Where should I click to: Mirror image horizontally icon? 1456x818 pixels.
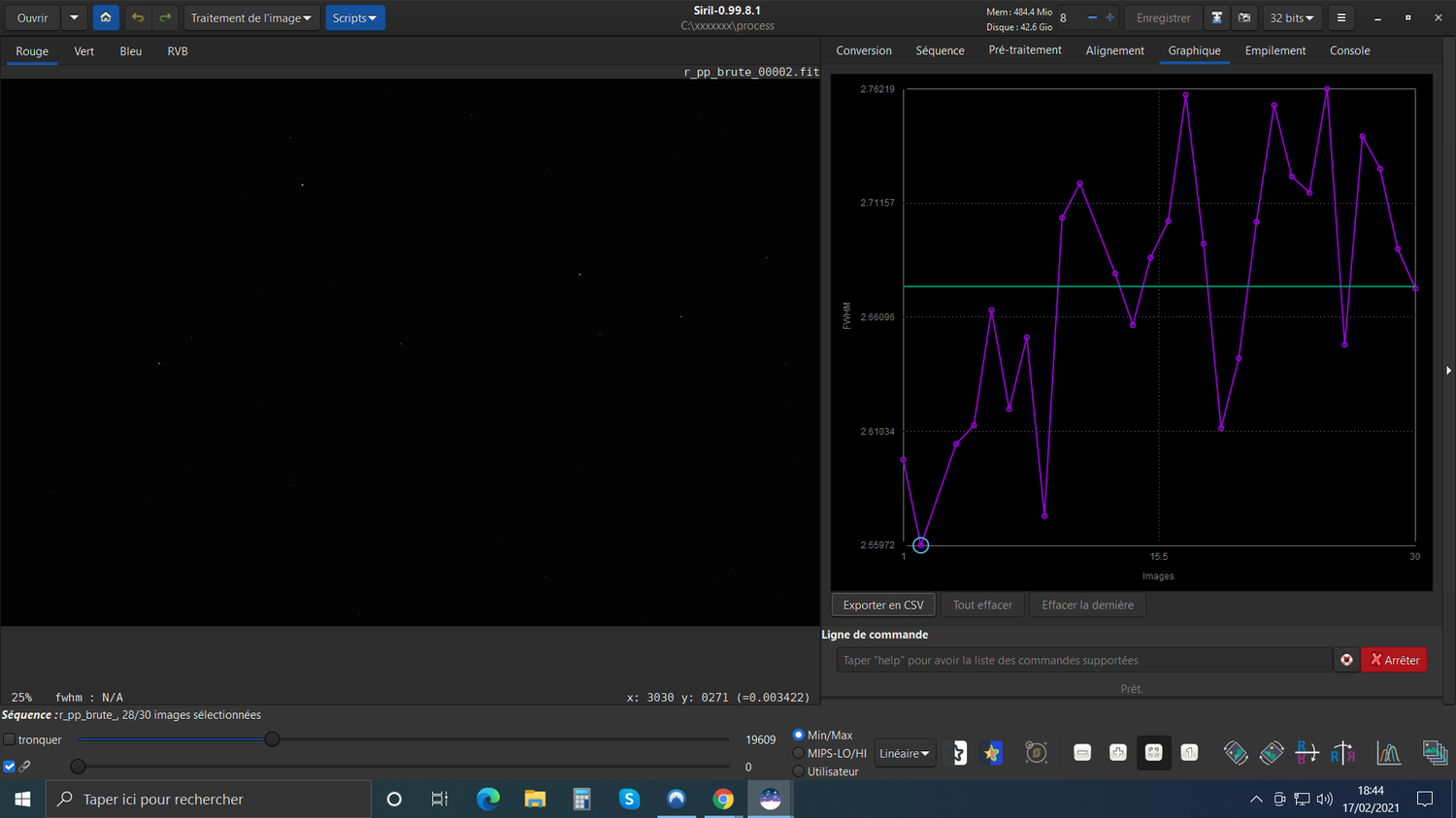pyautogui.click(x=1342, y=753)
